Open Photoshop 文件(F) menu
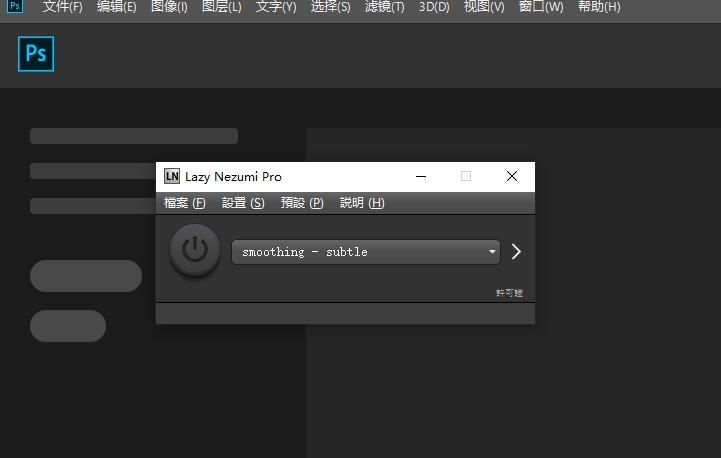Viewport: 721px width, 458px height. (63, 7)
